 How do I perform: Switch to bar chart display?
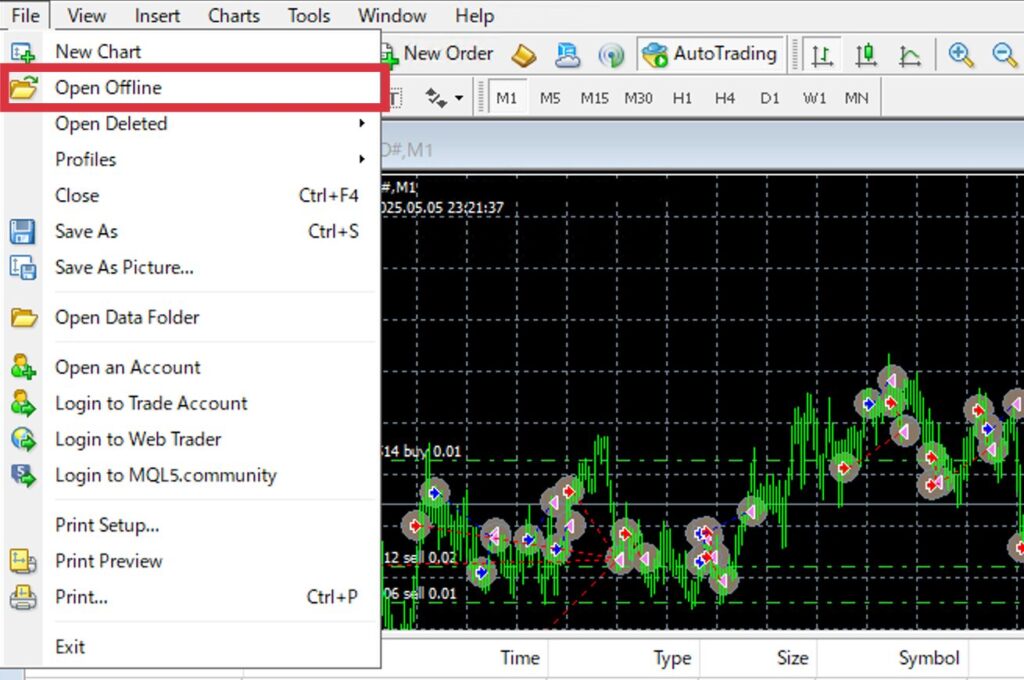pos(822,55)
